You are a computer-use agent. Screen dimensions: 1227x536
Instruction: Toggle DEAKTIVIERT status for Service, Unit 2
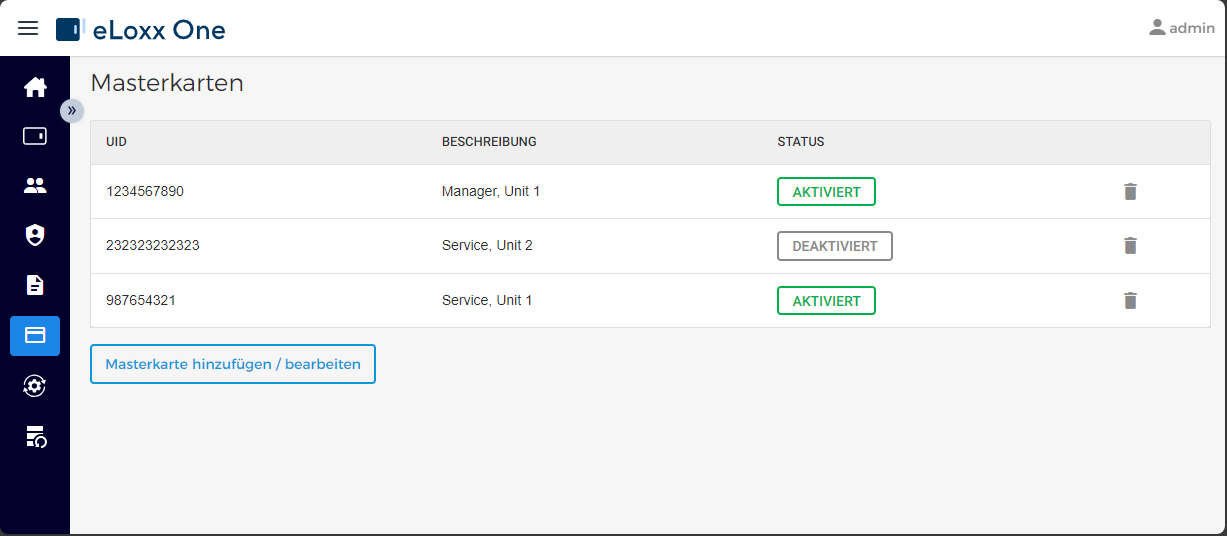[x=835, y=246]
